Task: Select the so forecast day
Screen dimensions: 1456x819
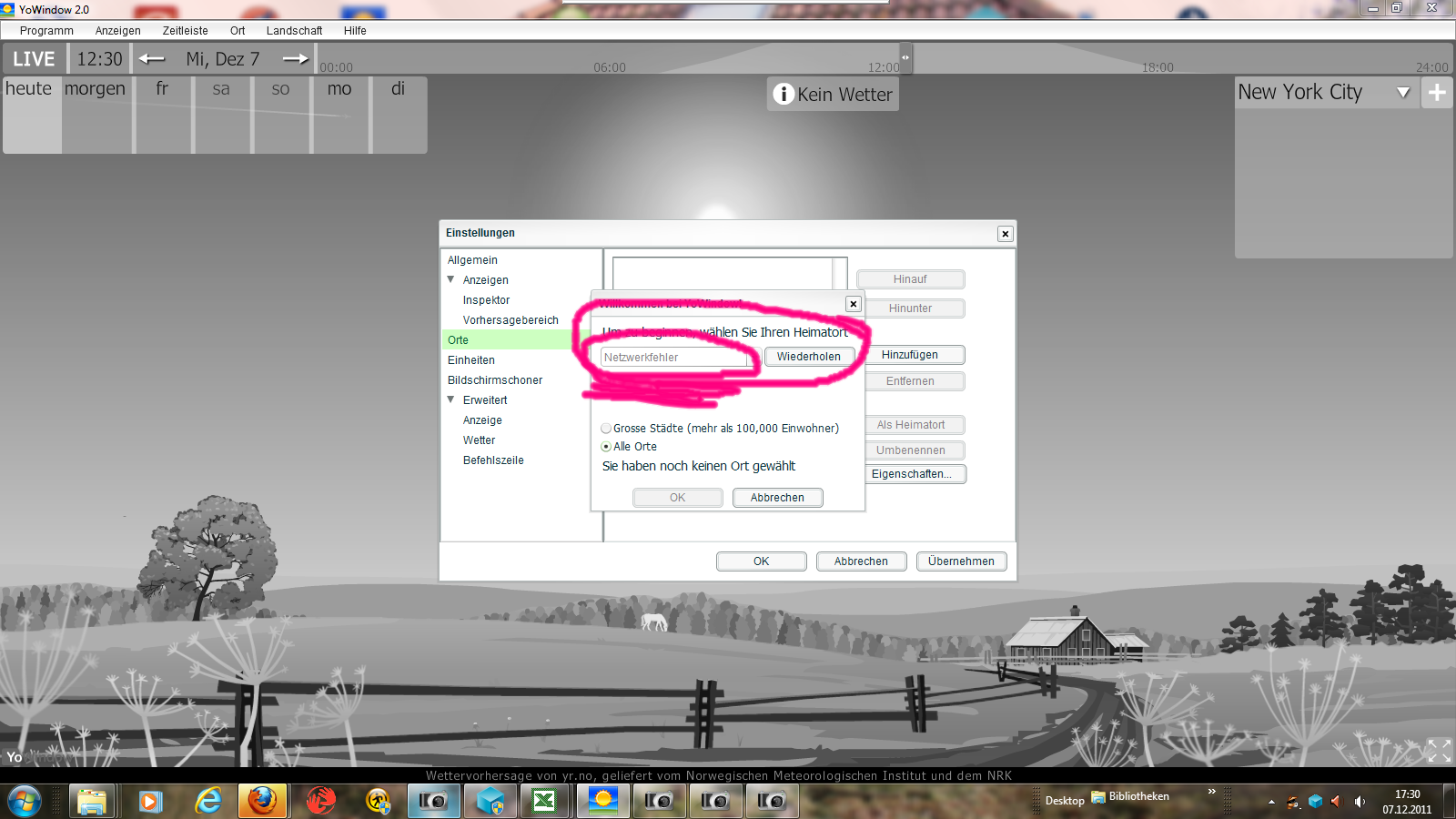Action: (x=281, y=115)
